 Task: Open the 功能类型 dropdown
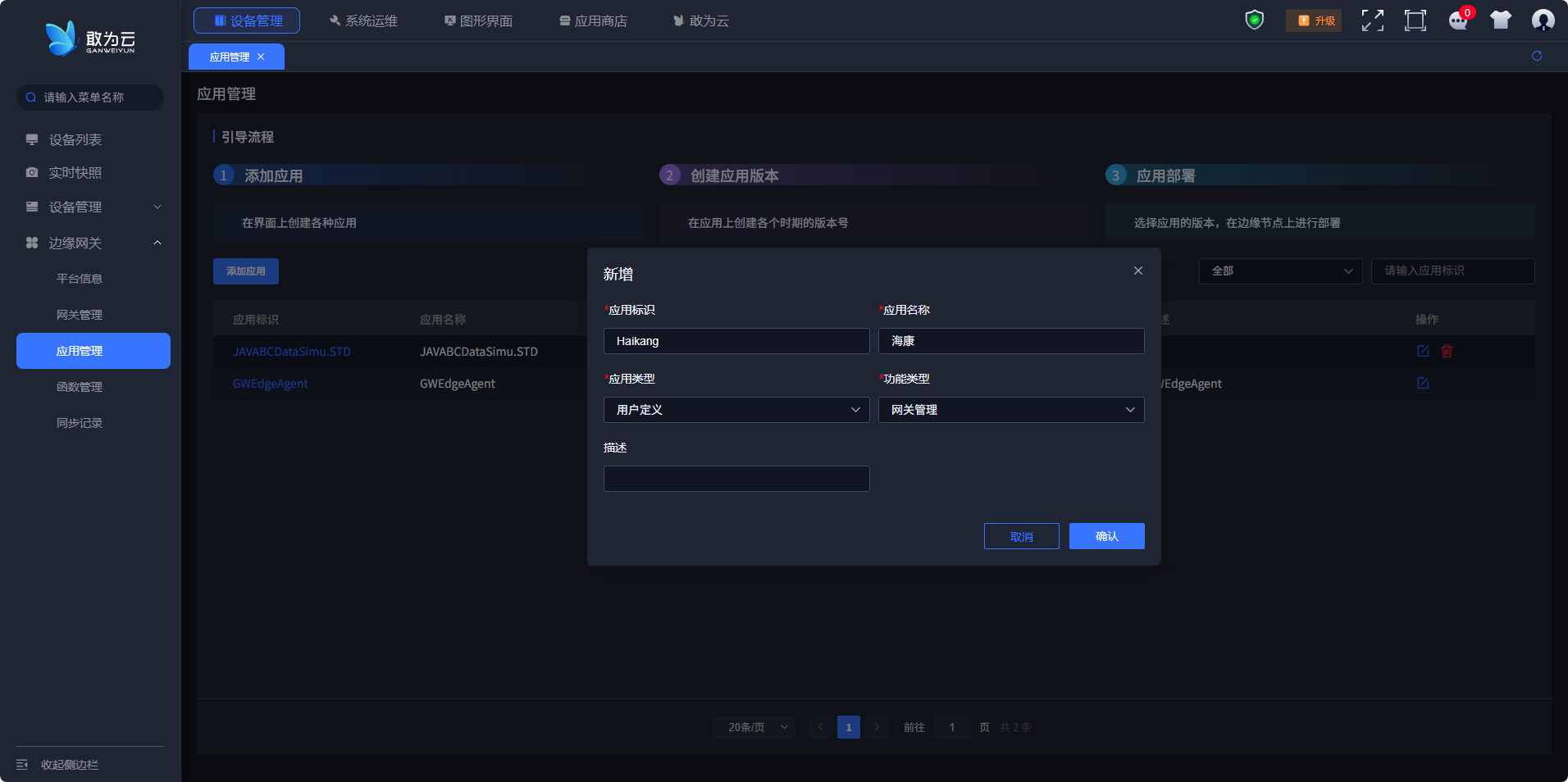[x=1010, y=410]
